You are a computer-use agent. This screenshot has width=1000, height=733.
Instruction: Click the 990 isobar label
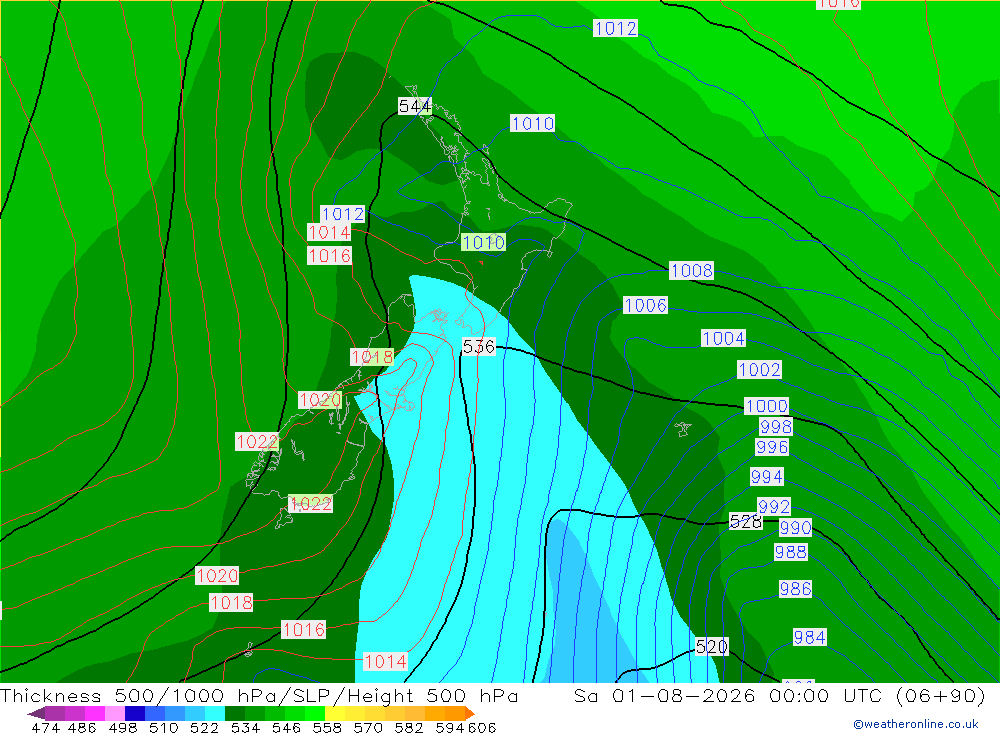click(795, 528)
